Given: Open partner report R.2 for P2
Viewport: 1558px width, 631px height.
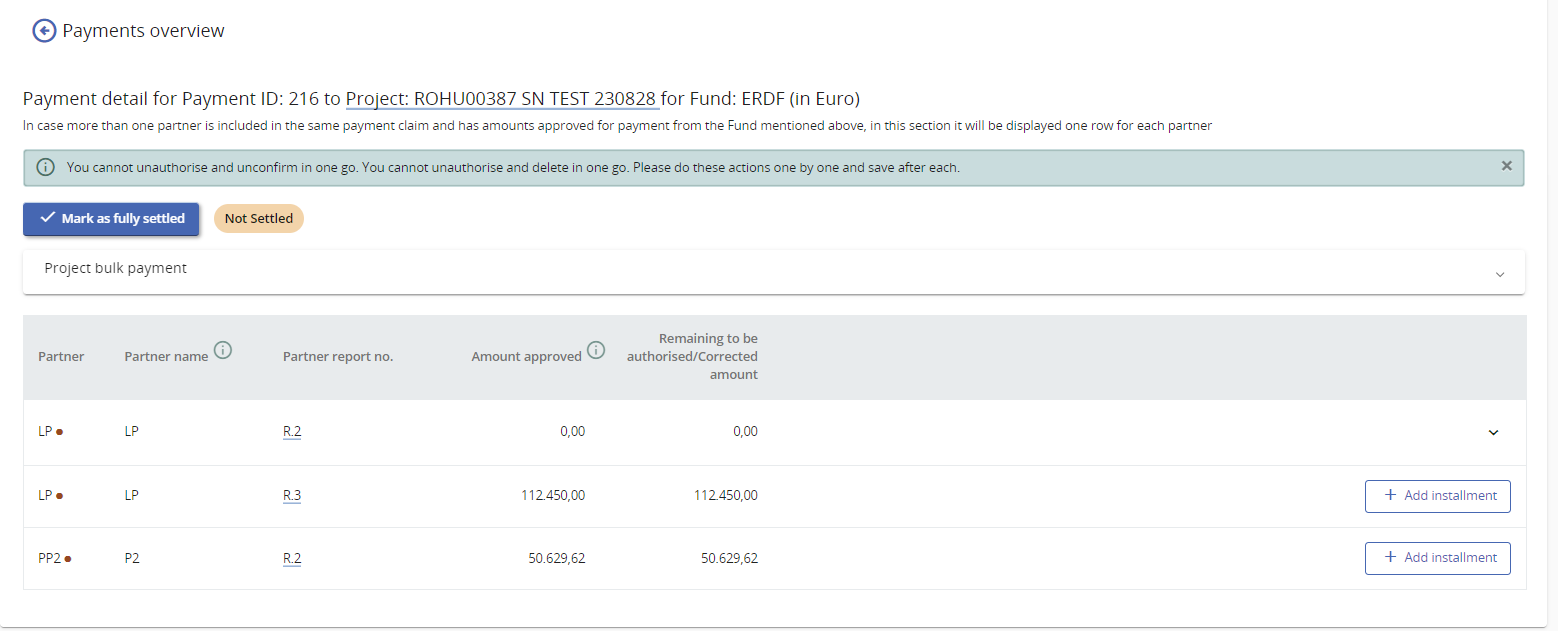Looking at the screenshot, I should click(x=292, y=558).
